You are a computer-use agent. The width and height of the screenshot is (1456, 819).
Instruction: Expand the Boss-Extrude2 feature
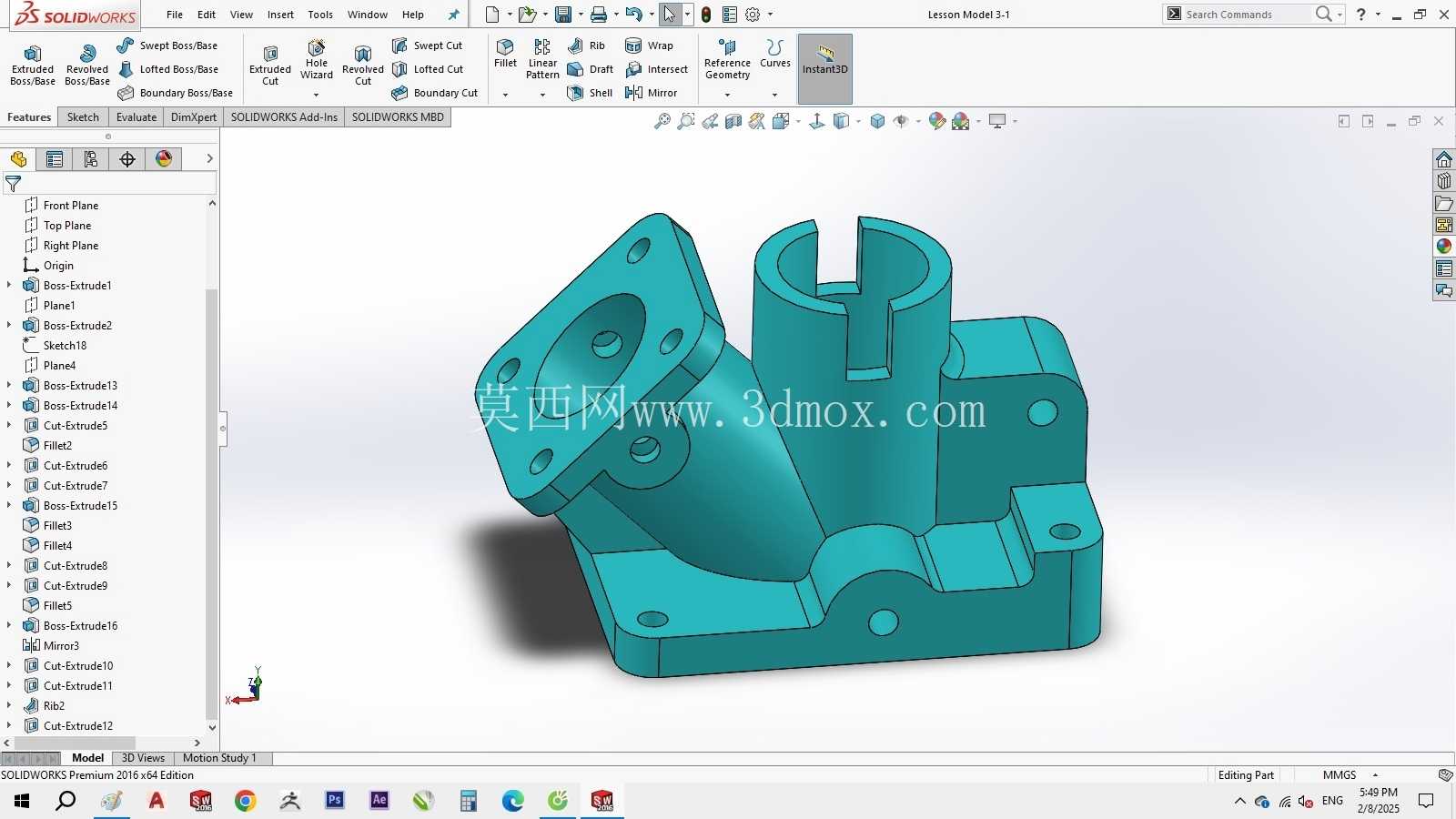(x=9, y=326)
